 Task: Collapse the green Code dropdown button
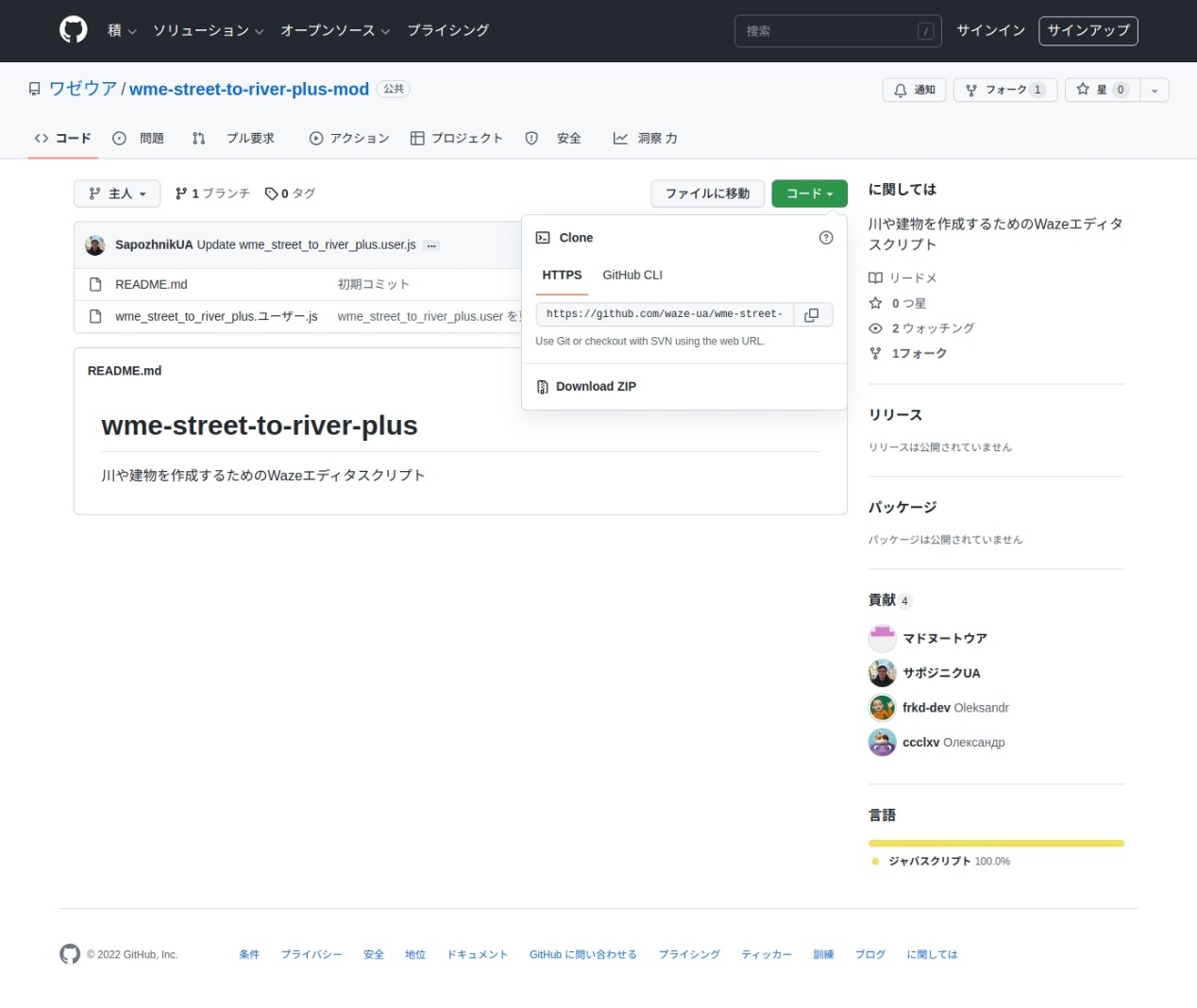point(809,193)
